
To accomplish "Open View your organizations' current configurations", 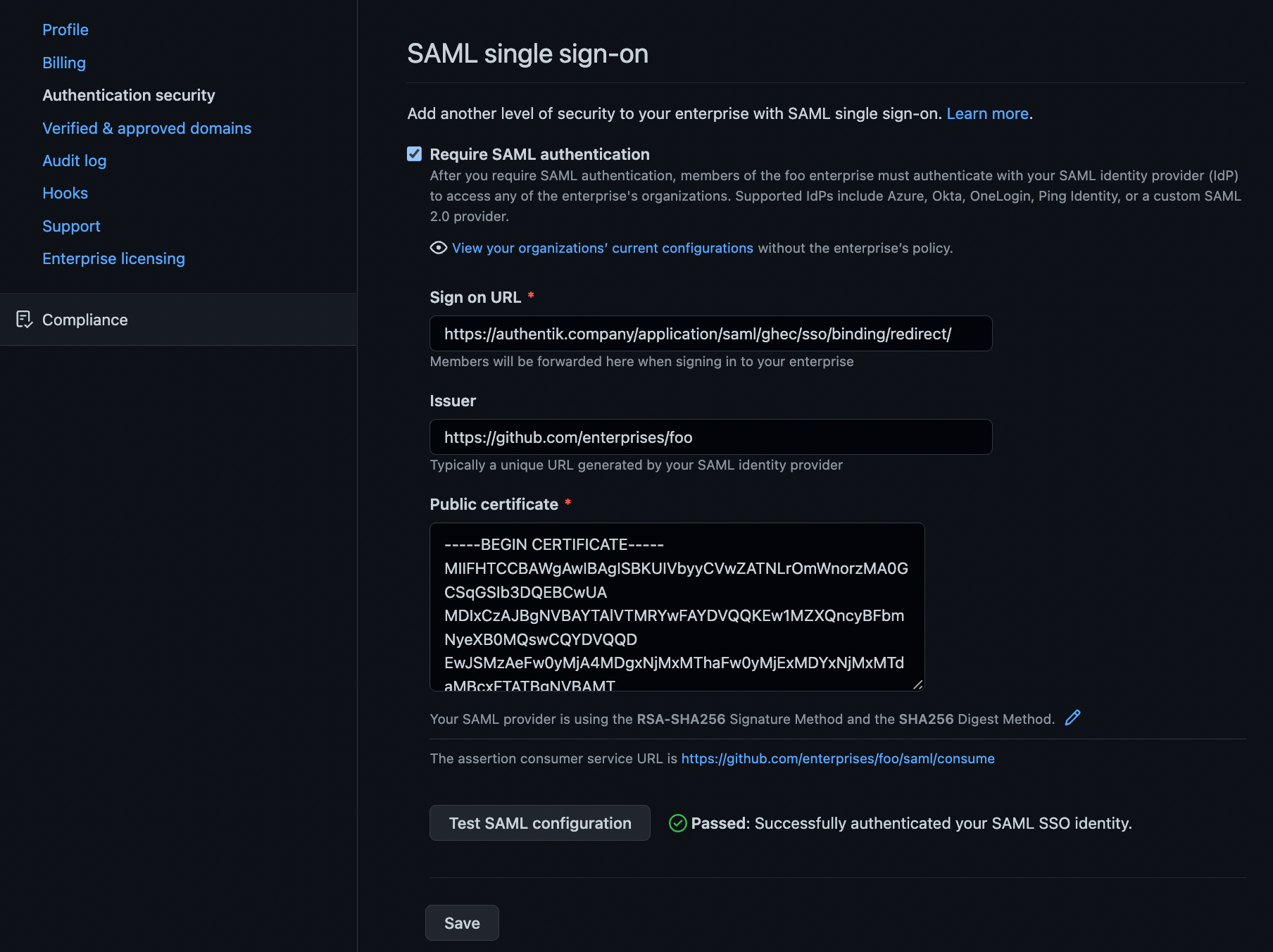I will click(x=602, y=248).
